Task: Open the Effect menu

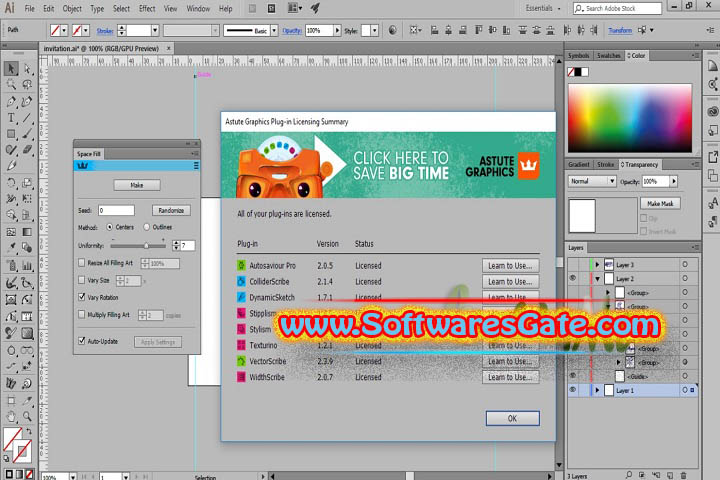Action: [147, 8]
